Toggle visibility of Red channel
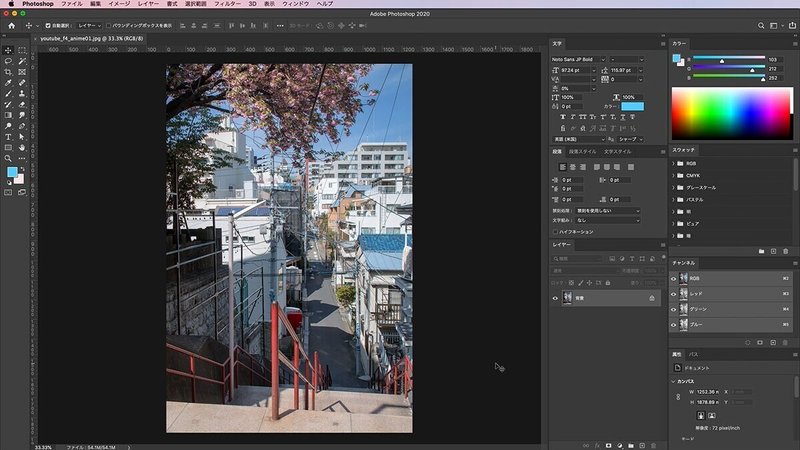The image size is (800, 450). click(673, 294)
